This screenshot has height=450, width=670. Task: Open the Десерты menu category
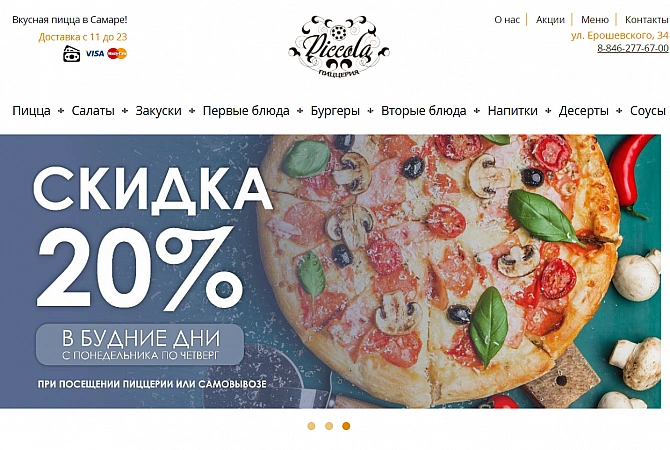583,111
